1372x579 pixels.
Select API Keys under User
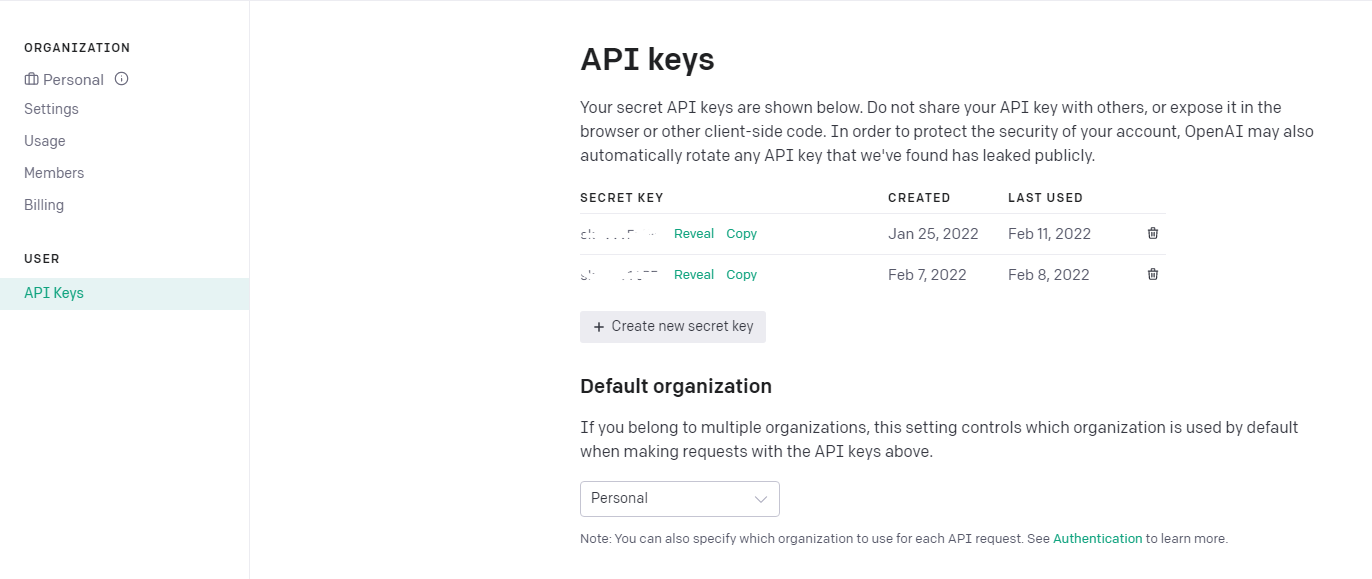tap(54, 293)
